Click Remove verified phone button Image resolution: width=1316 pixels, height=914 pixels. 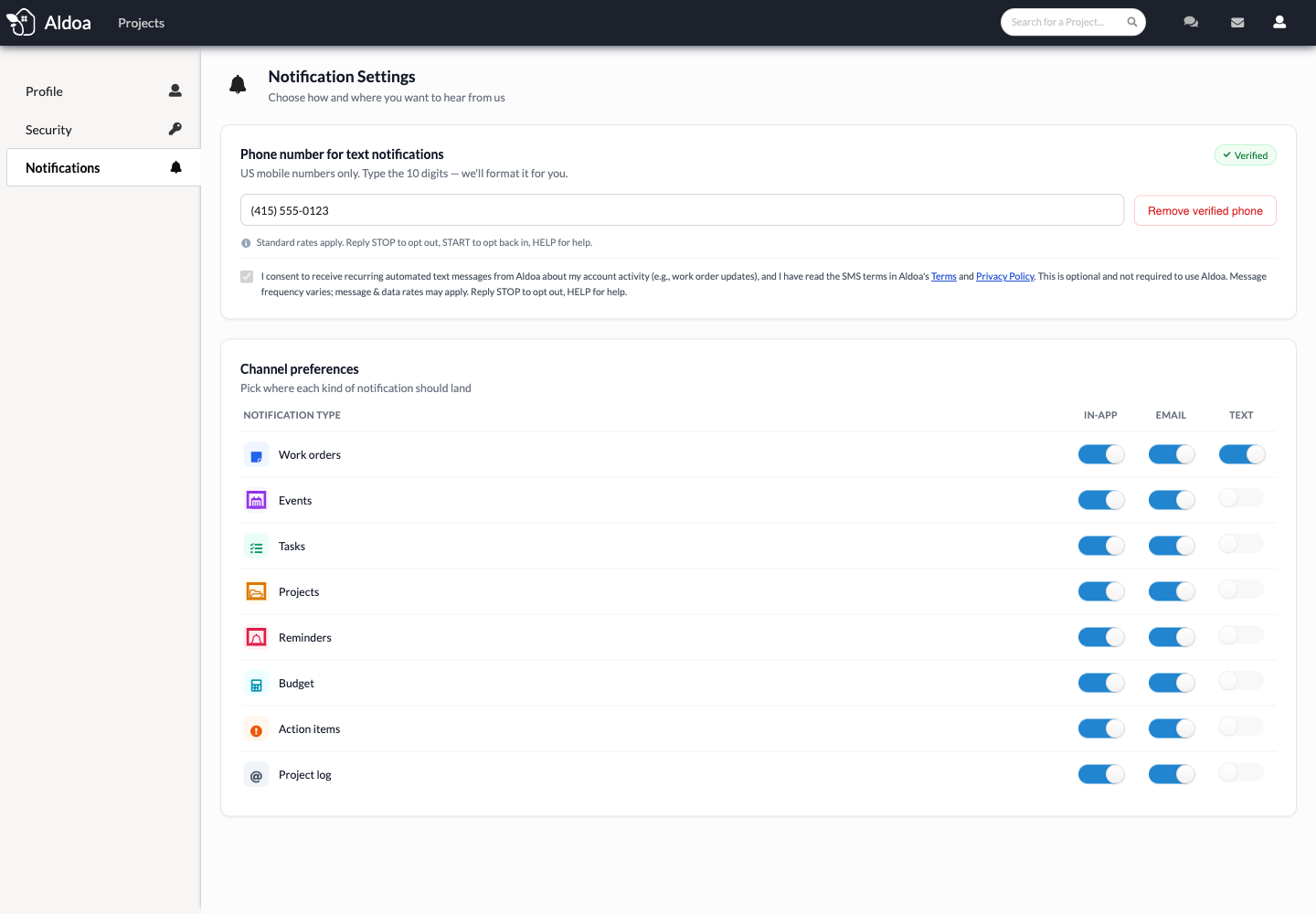[1205, 210]
